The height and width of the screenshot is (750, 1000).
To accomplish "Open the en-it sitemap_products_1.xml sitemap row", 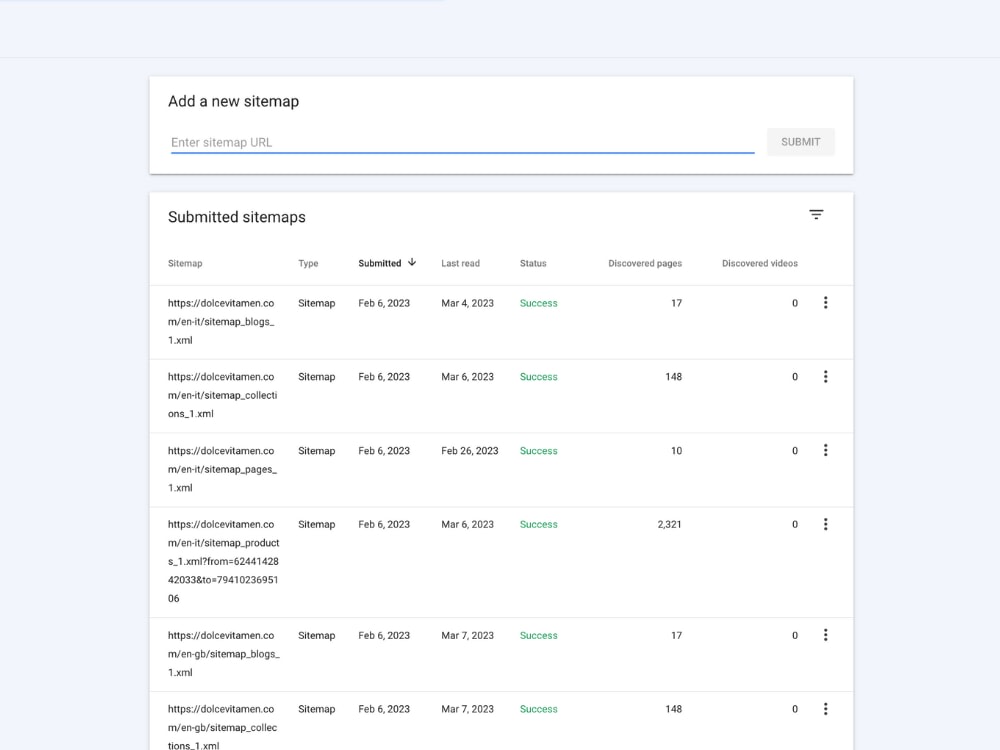I will click(501, 562).
